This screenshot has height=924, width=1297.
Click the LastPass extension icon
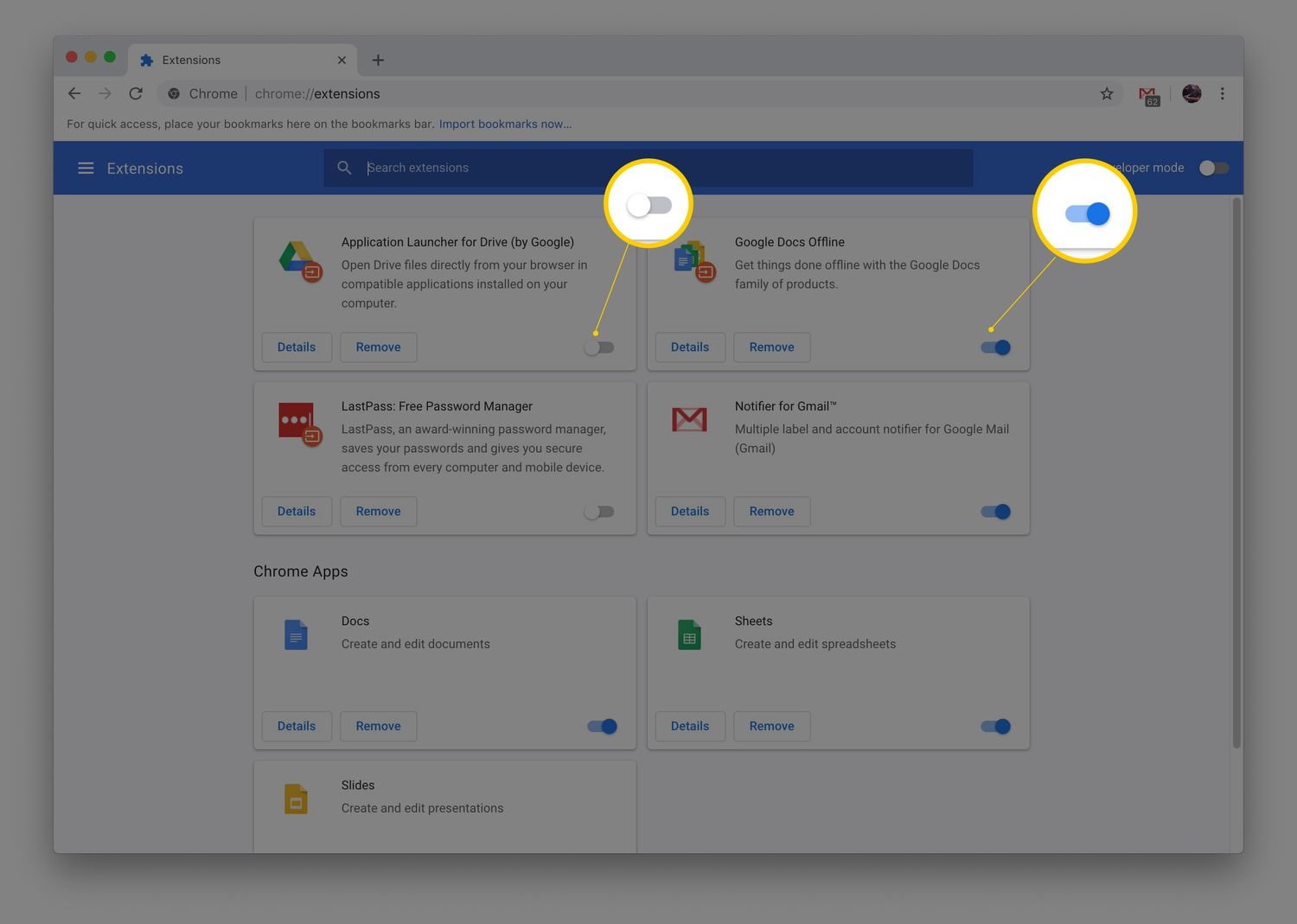[298, 424]
